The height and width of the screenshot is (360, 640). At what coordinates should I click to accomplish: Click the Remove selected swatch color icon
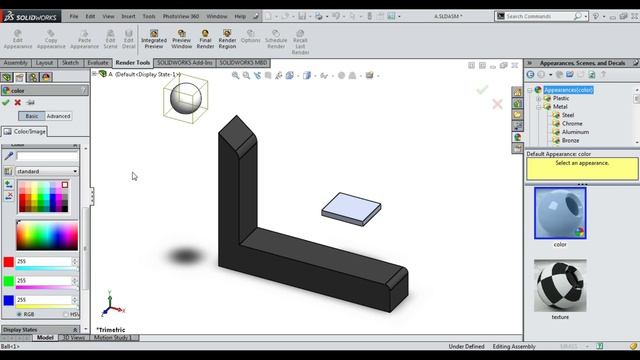[9, 196]
